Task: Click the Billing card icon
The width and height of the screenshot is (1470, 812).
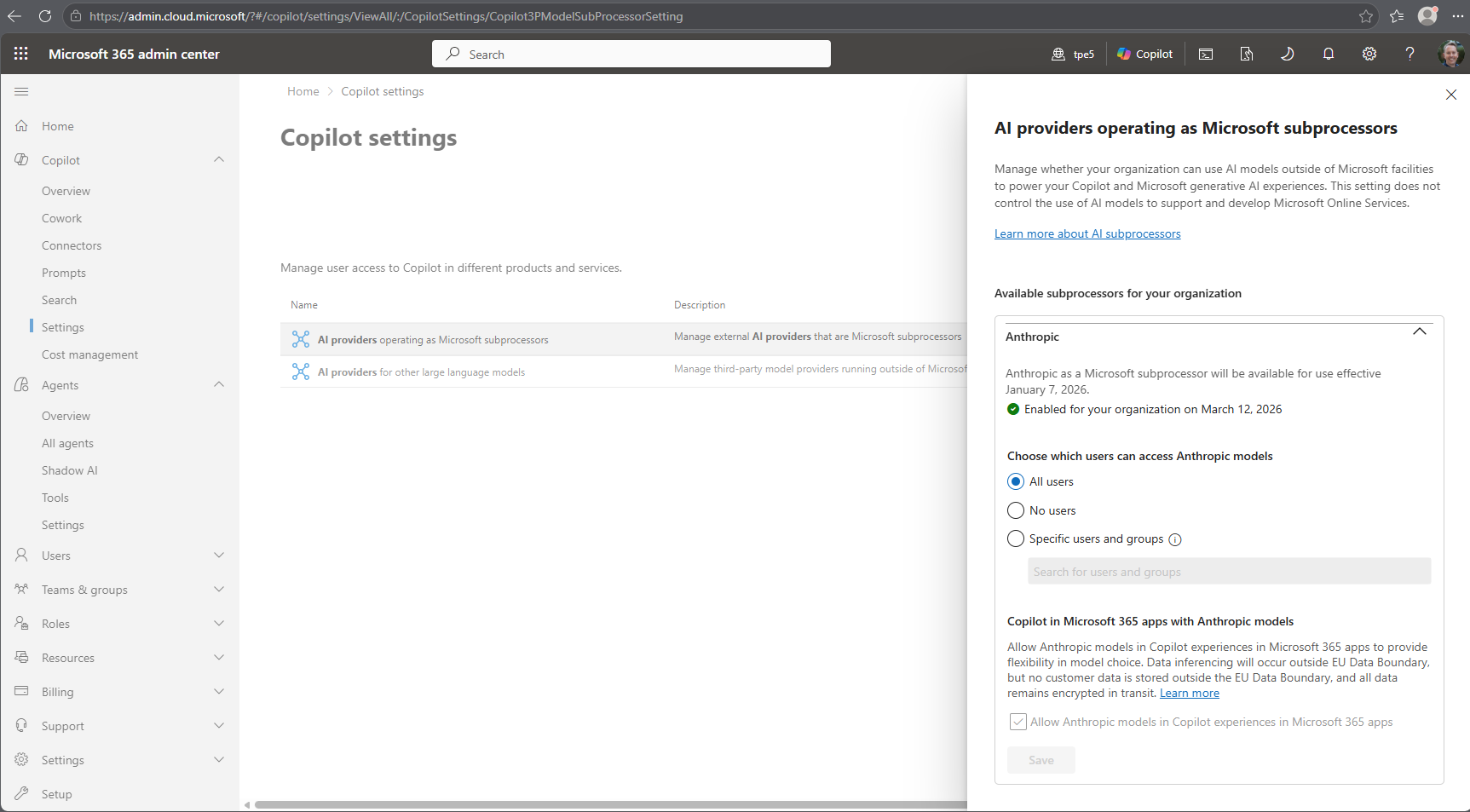Action: click(21, 691)
